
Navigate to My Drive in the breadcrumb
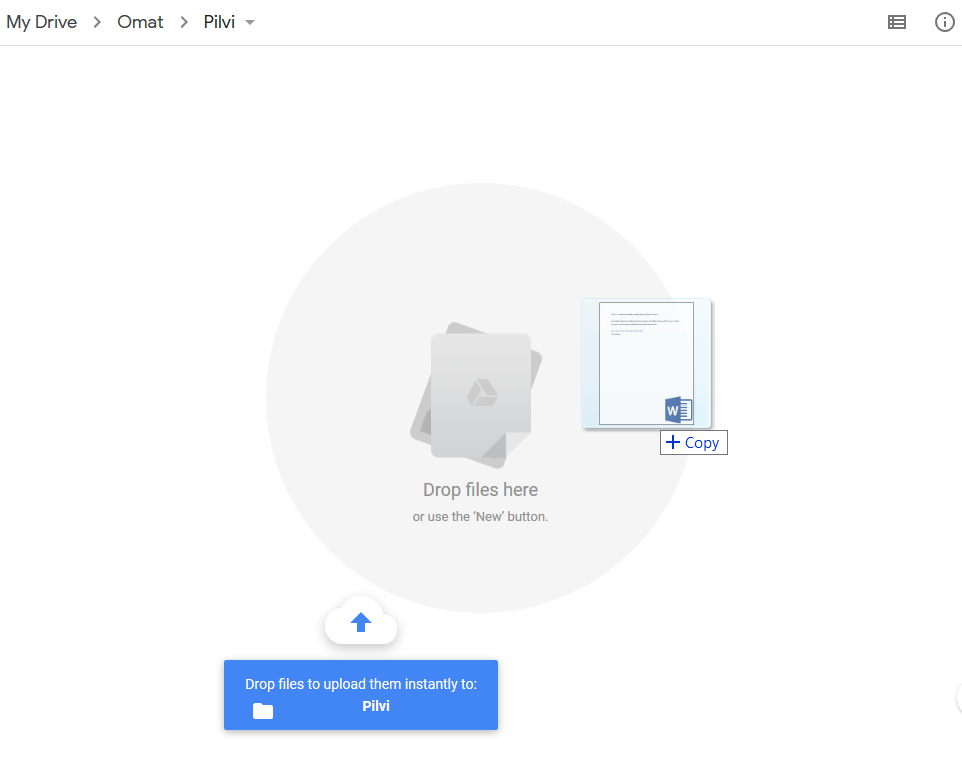click(x=42, y=22)
